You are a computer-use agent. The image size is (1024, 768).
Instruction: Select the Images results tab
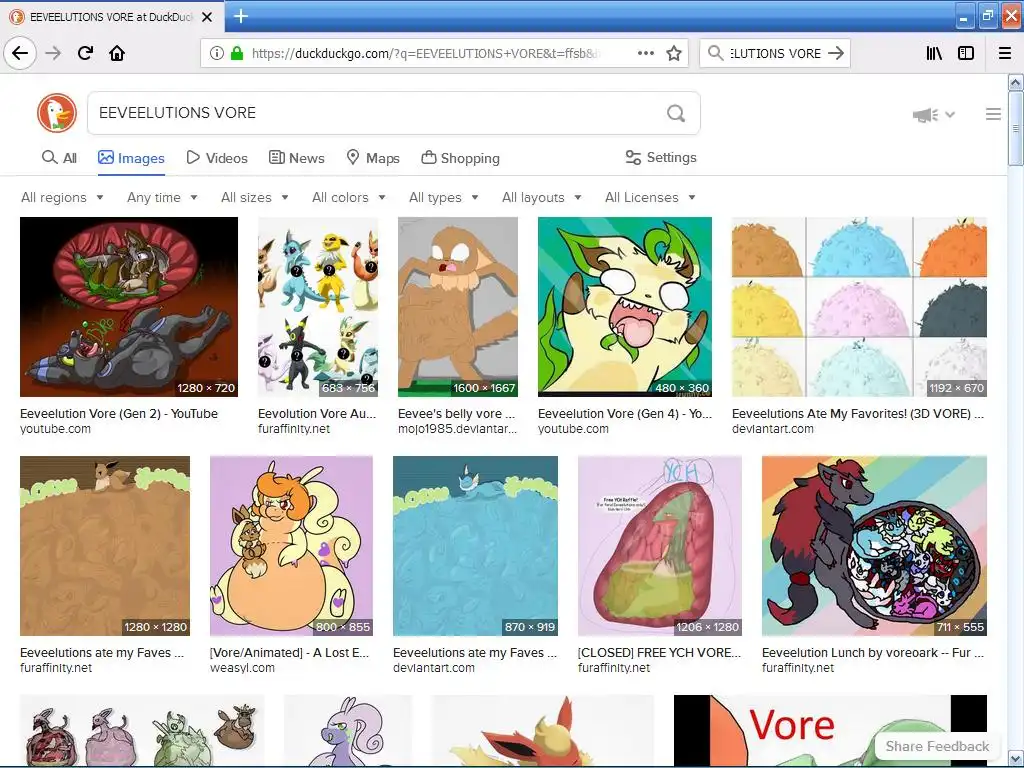click(x=131, y=158)
